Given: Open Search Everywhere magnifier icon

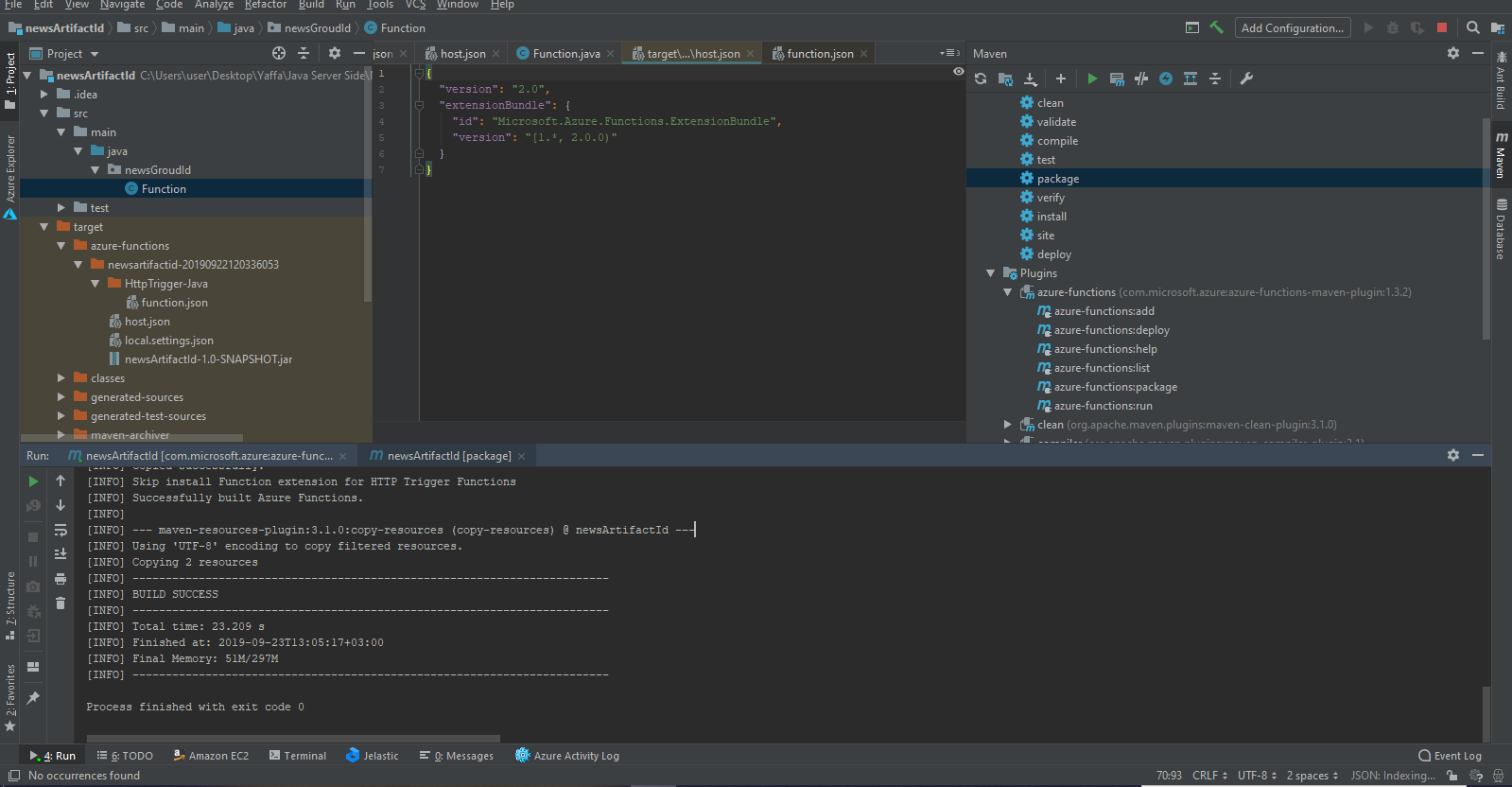Looking at the screenshot, I should [x=1472, y=28].
